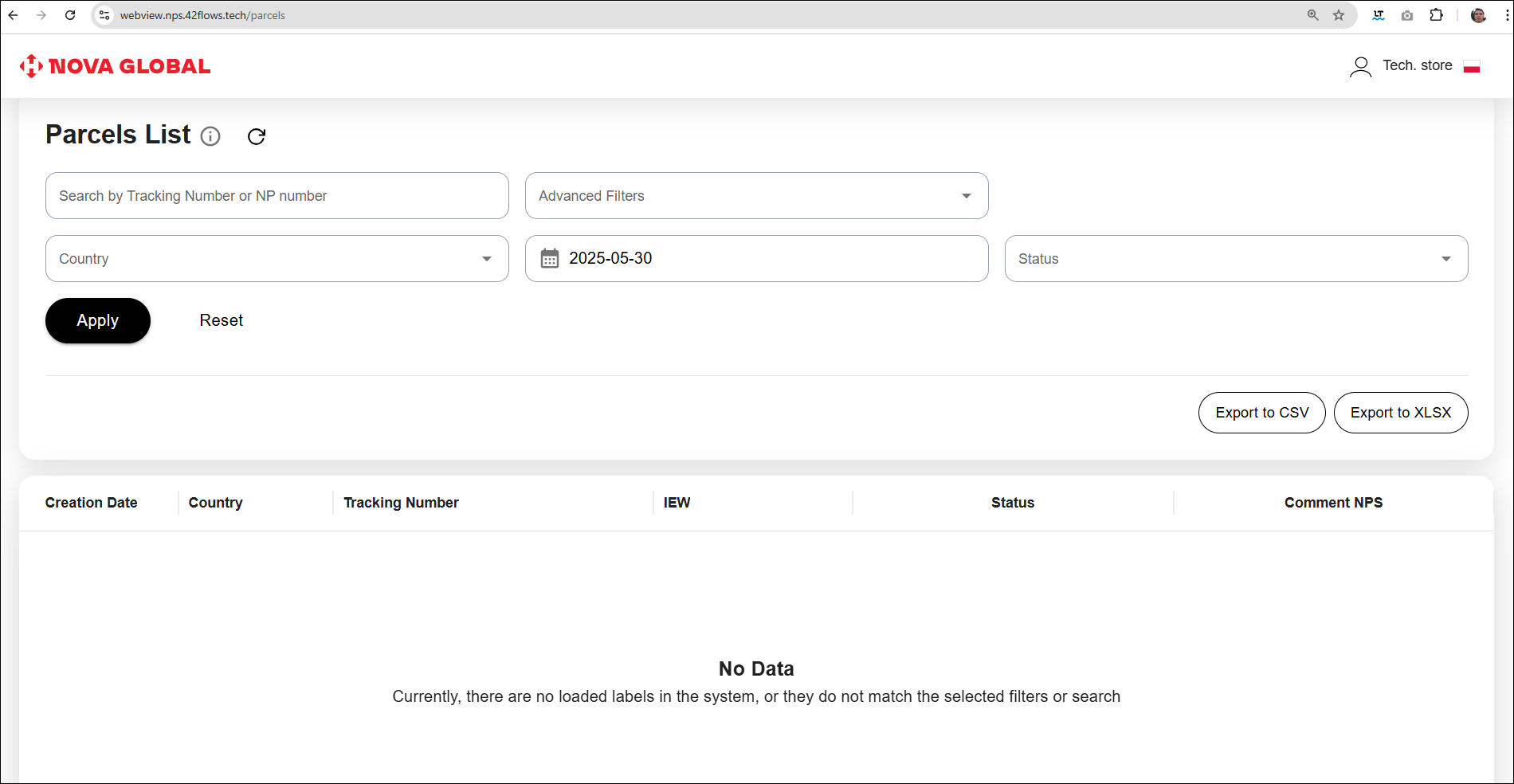Bookmark this page with star icon
The image size is (1514, 784).
pyautogui.click(x=1339, y=15)
